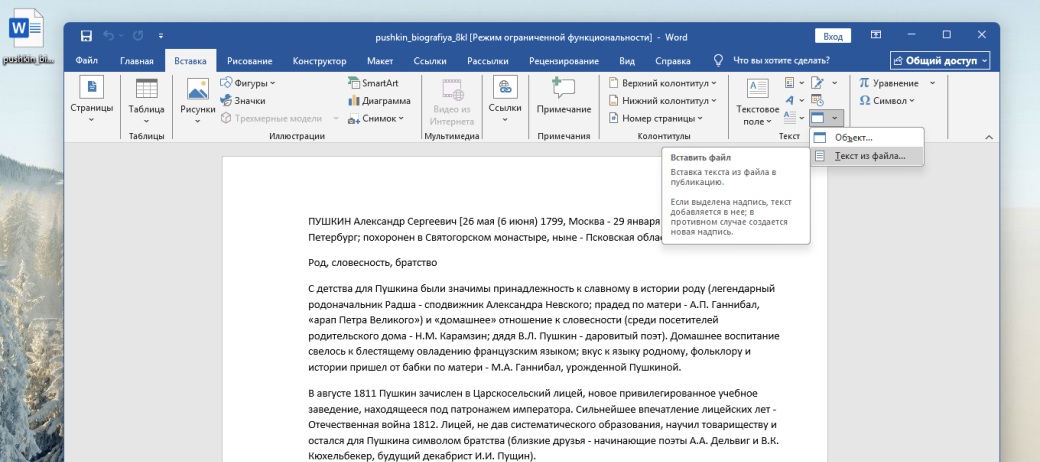Open the Уравнение (Equation) button

(889, 84)
